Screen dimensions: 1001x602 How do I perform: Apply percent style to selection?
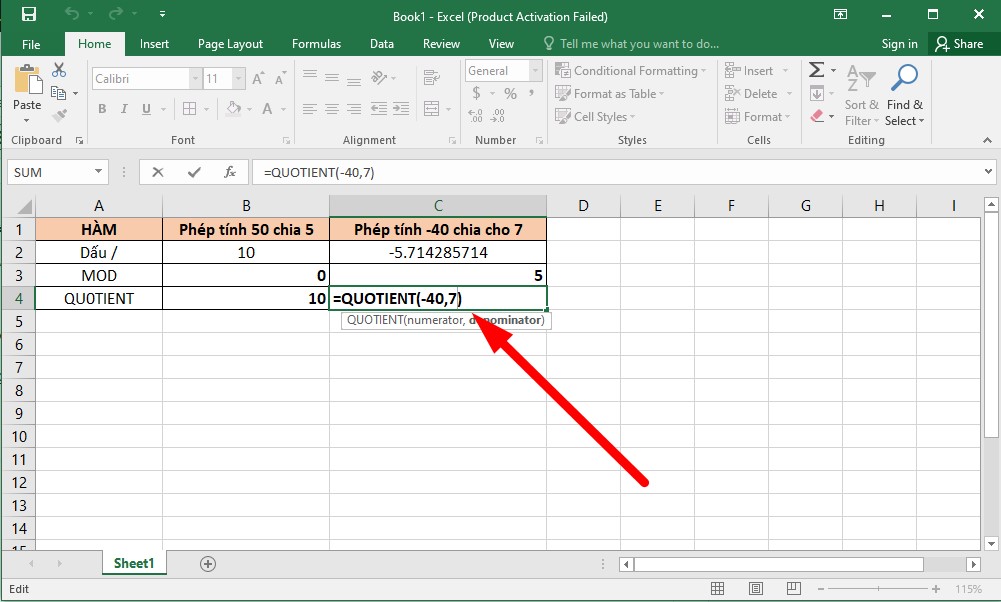pyautogui.click(x=509, y=93)
